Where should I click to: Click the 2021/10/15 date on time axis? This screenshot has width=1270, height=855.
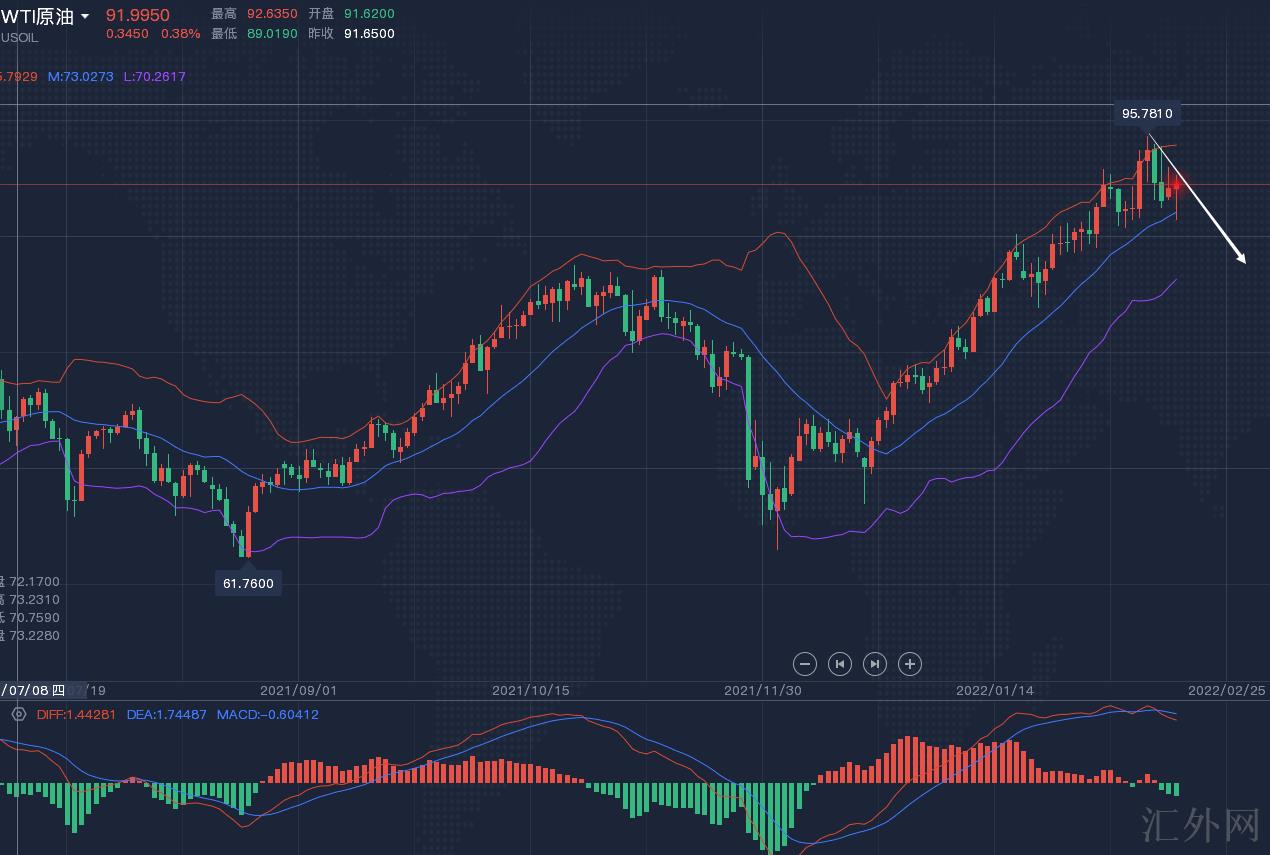[530, 690]
